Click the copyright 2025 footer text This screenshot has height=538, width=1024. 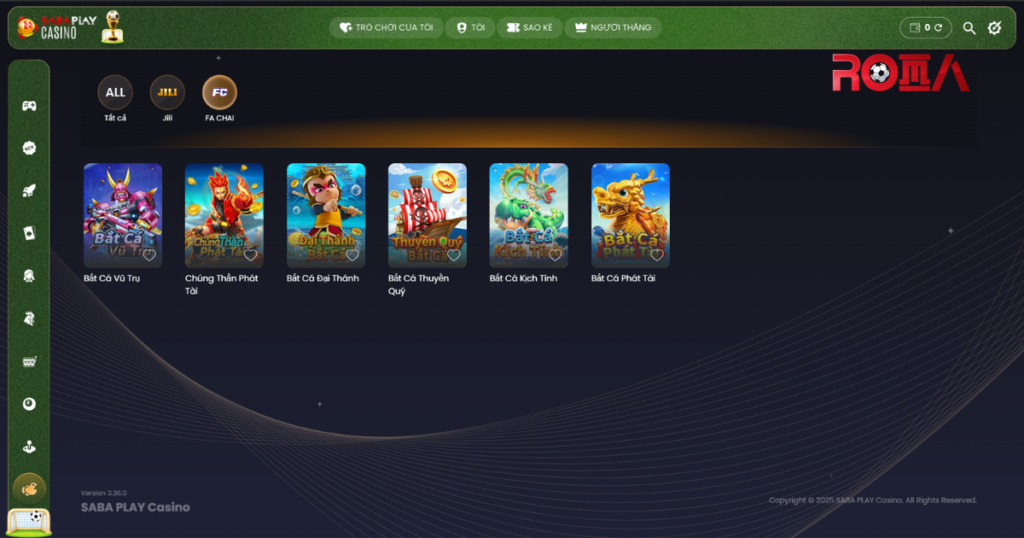872,500
